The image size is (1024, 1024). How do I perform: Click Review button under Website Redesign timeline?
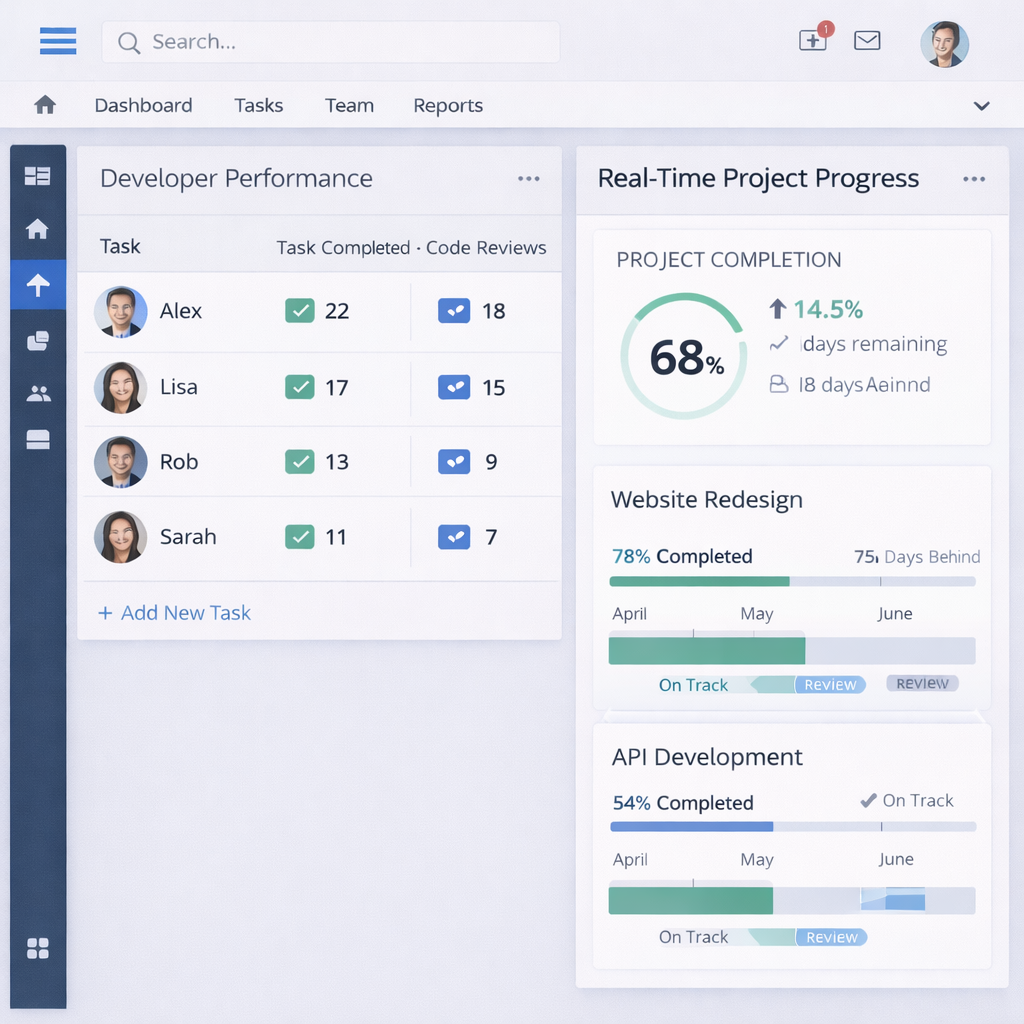tap(830, 685)
